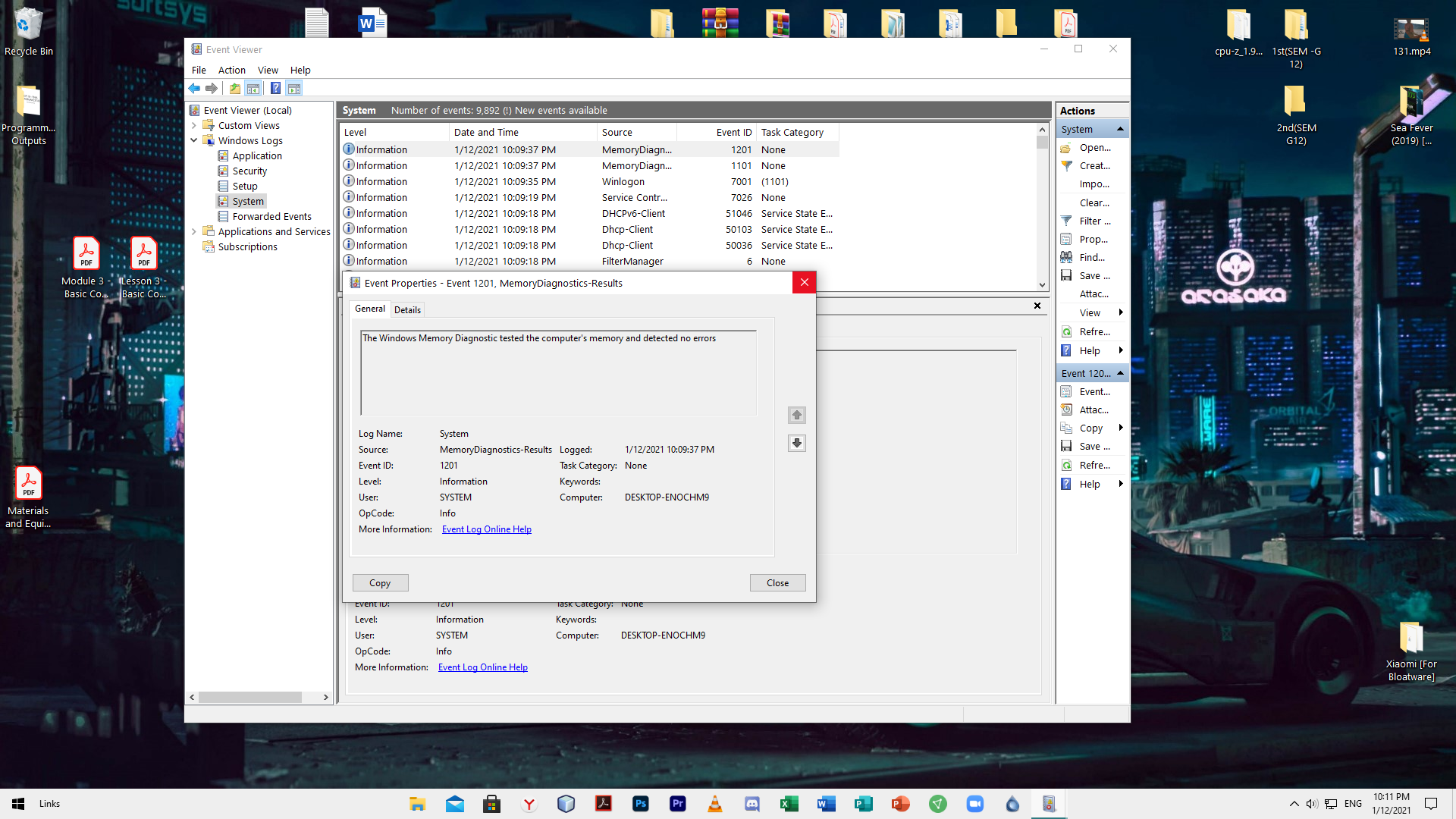The width and height of the screenshot is (1456, 819).
Task: Click the Close button in Event Properties
Action: (777, 582)
